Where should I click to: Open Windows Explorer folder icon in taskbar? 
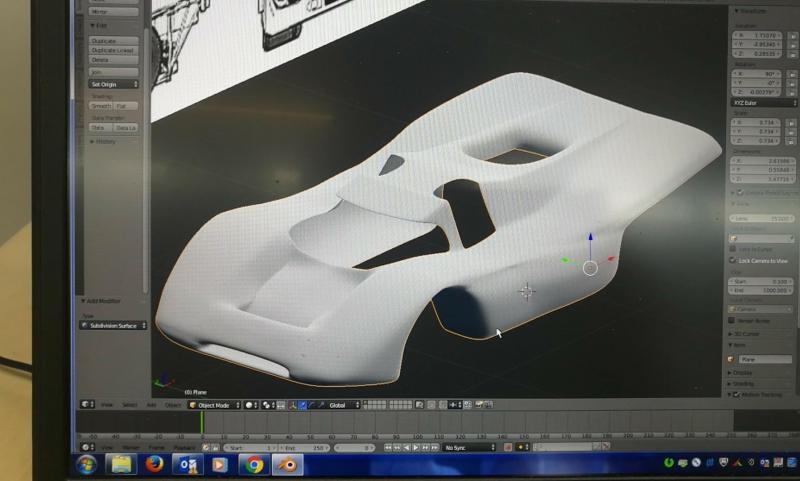tap(121, 465)
